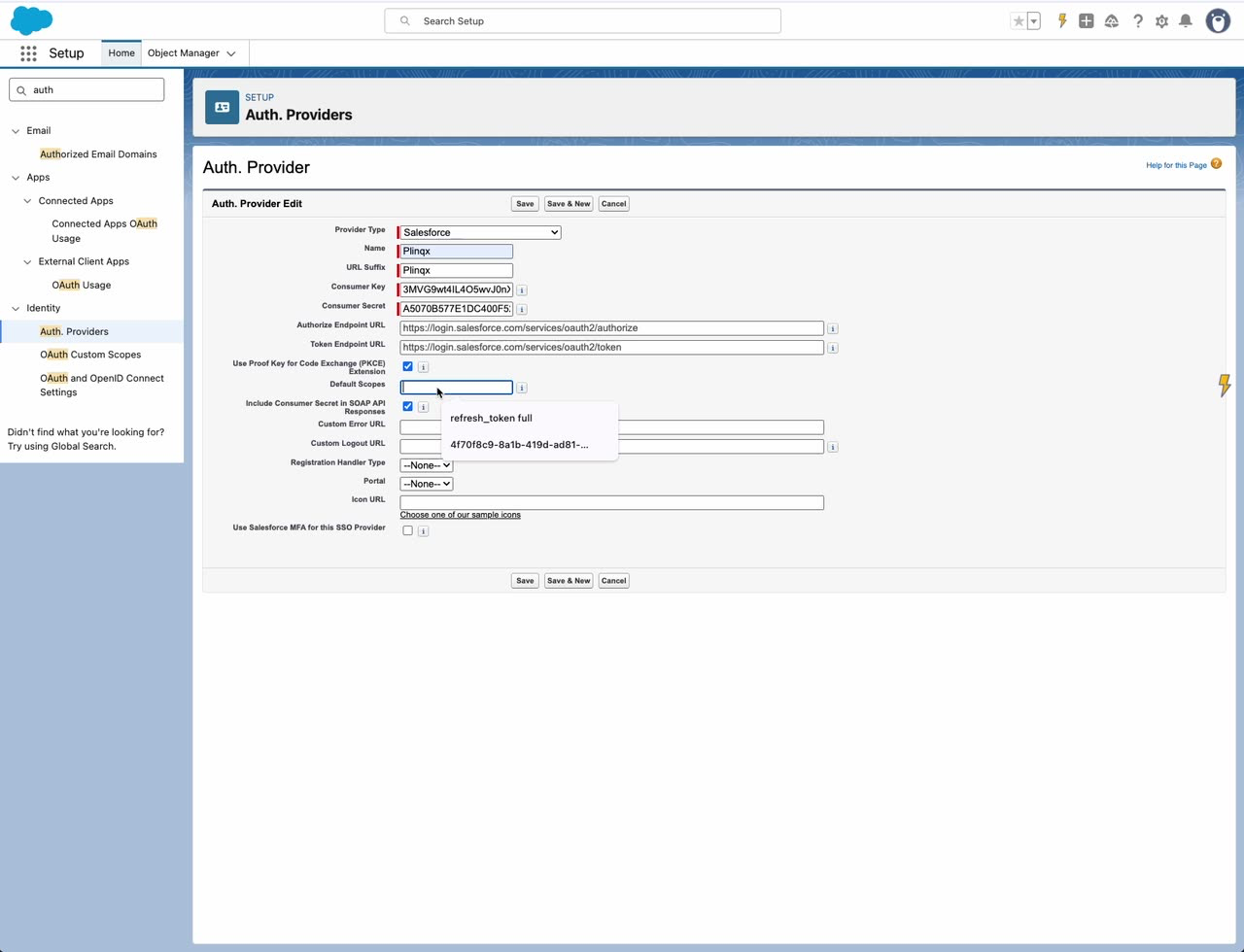The image size is (1244, 952).
Task: Click the URL Suffix field
Action: click(x=456, y=271)
